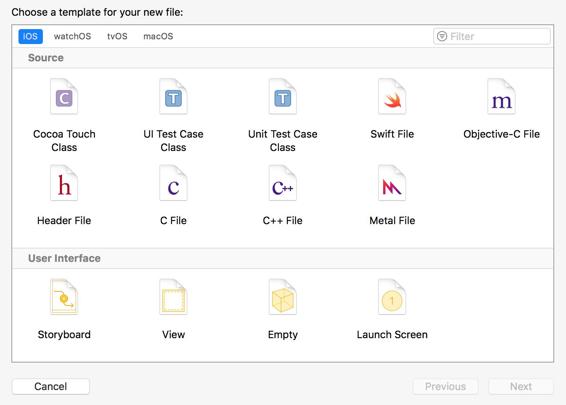
Task: Select the Metal File icon
Action: tap(392, 183)
